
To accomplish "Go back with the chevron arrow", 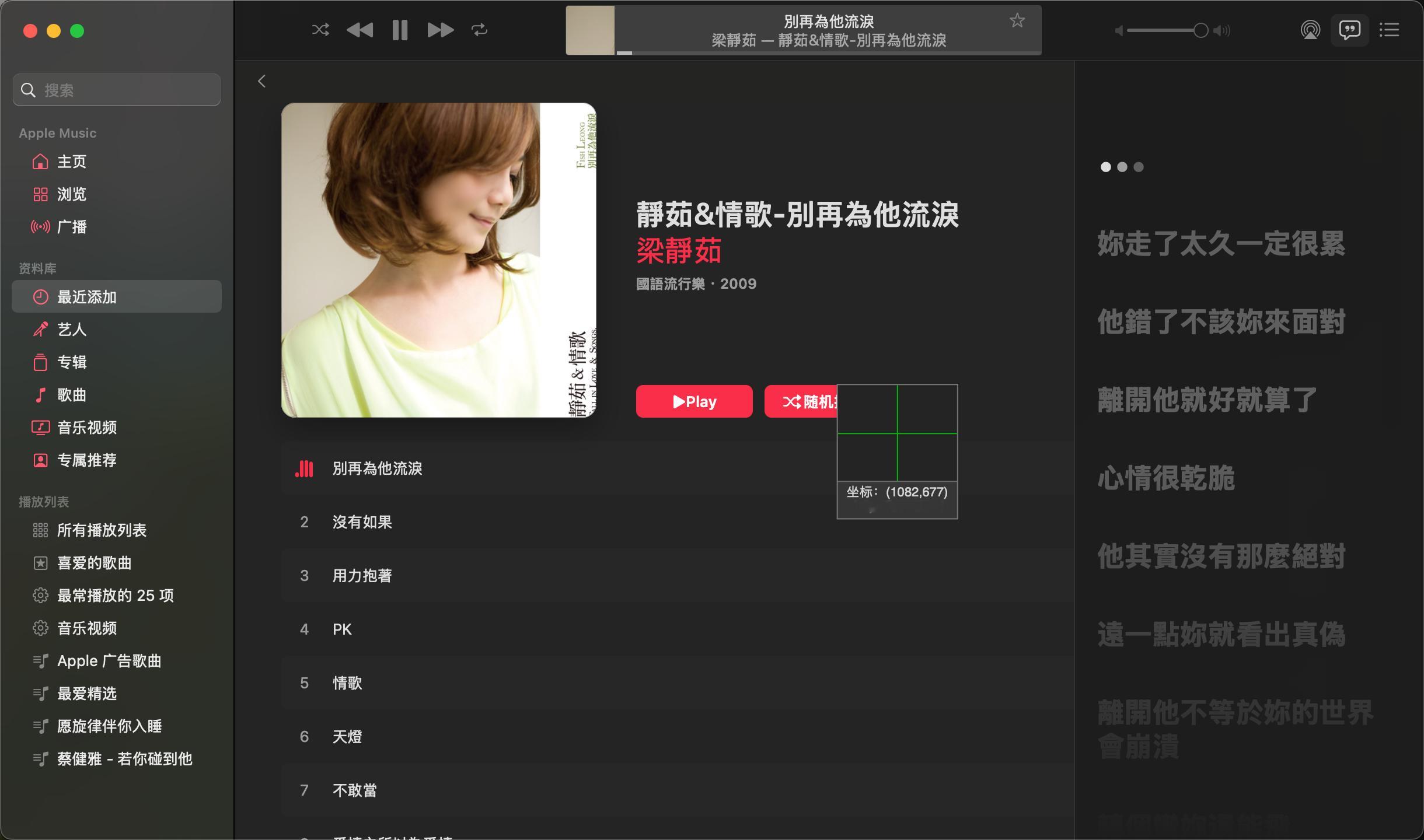I will (261, 81).
